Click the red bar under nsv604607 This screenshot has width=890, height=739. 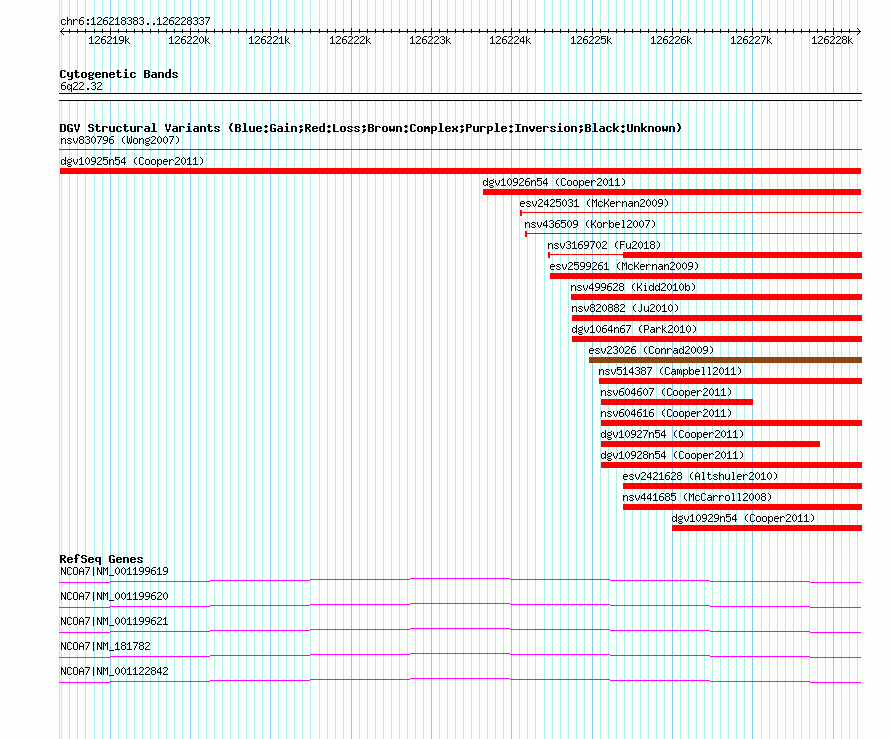click(677, 402)
